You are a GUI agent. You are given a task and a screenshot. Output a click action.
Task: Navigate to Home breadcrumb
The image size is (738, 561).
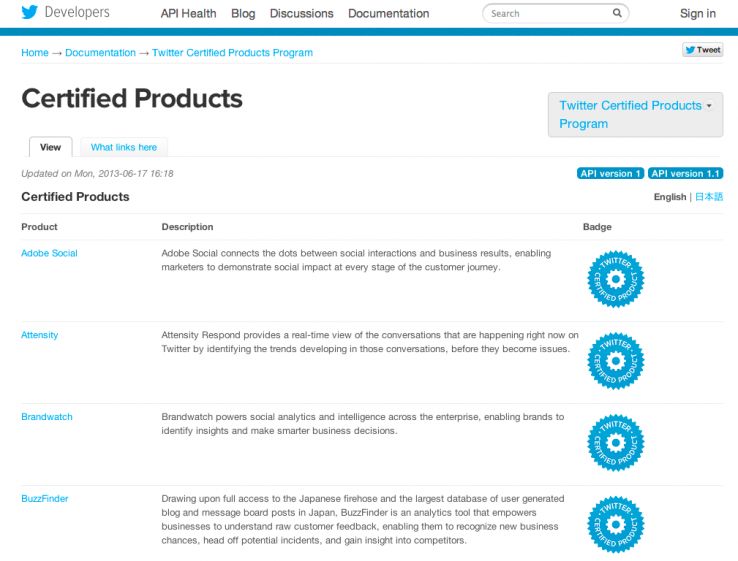pyautogui.click(x=35, y=53)
